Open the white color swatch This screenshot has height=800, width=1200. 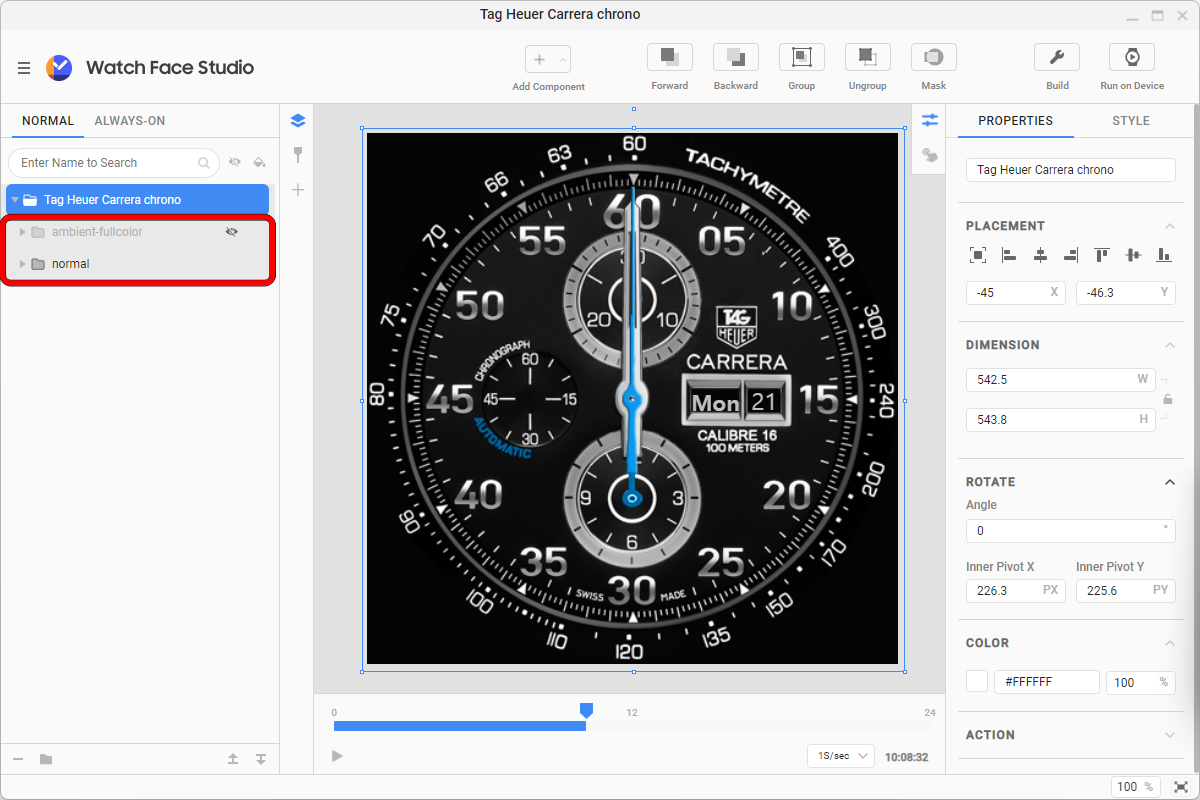pos(977,682)
